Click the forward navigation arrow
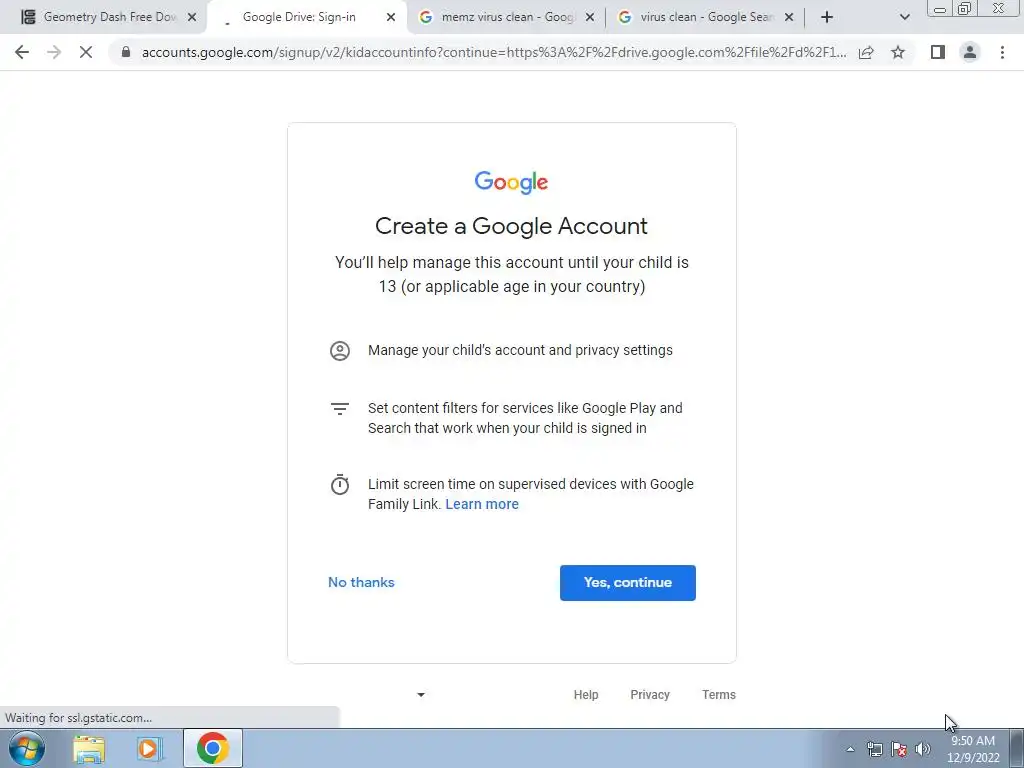This screenshot has width=1024, height=768. tap(54, 52)
